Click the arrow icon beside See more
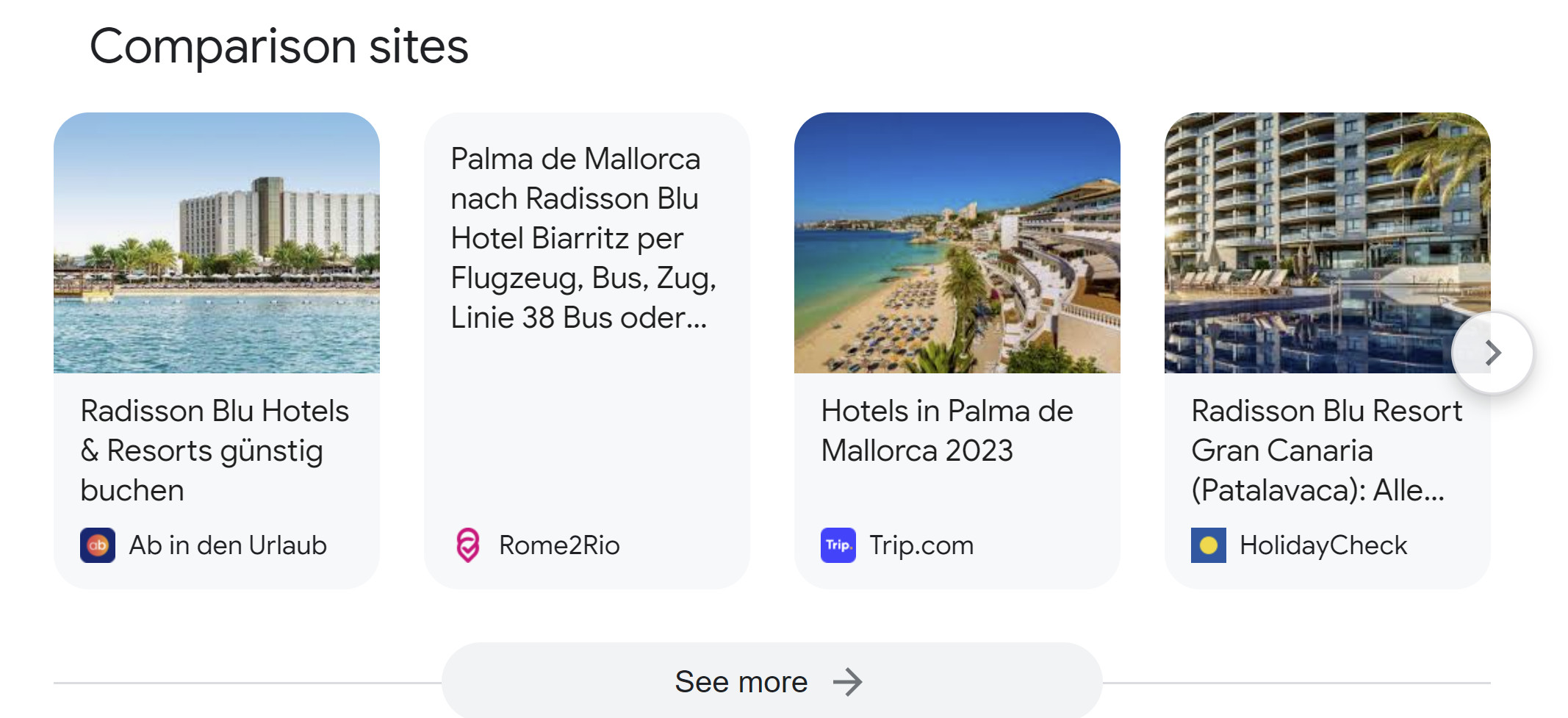 tap(848, 682)
